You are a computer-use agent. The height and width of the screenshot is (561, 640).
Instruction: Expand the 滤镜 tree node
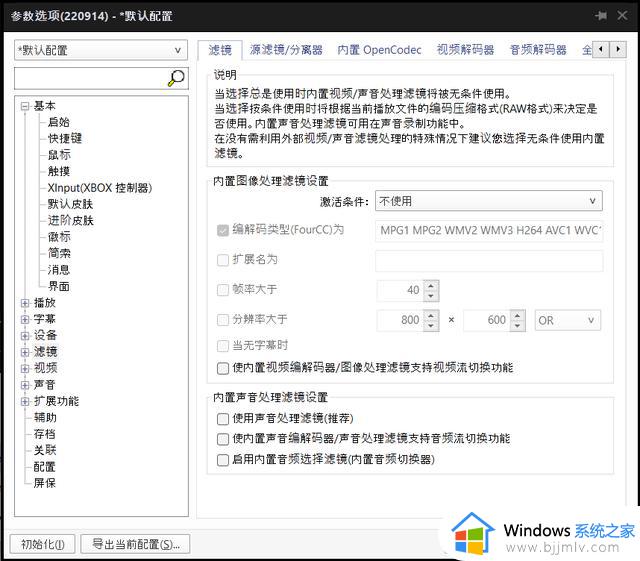[x=25, y=352]
